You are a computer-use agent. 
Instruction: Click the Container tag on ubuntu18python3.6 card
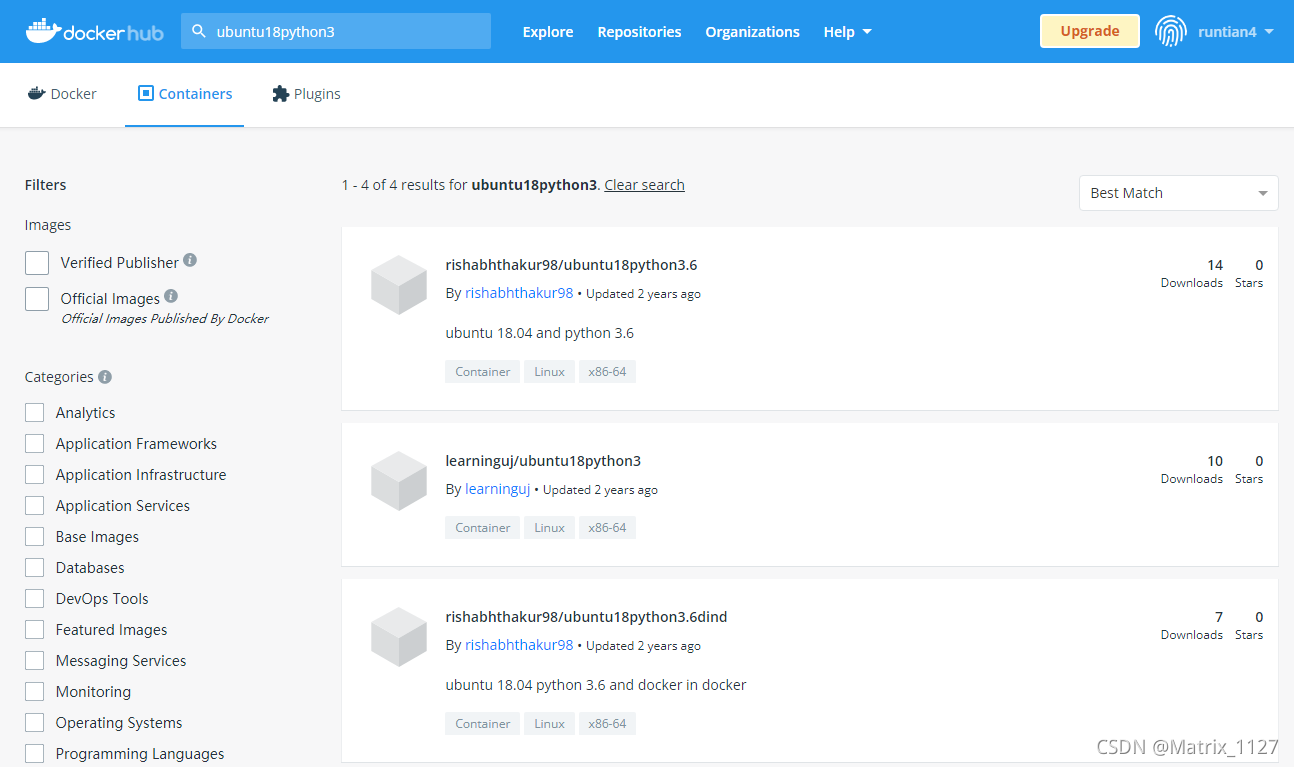click(483, 371)
